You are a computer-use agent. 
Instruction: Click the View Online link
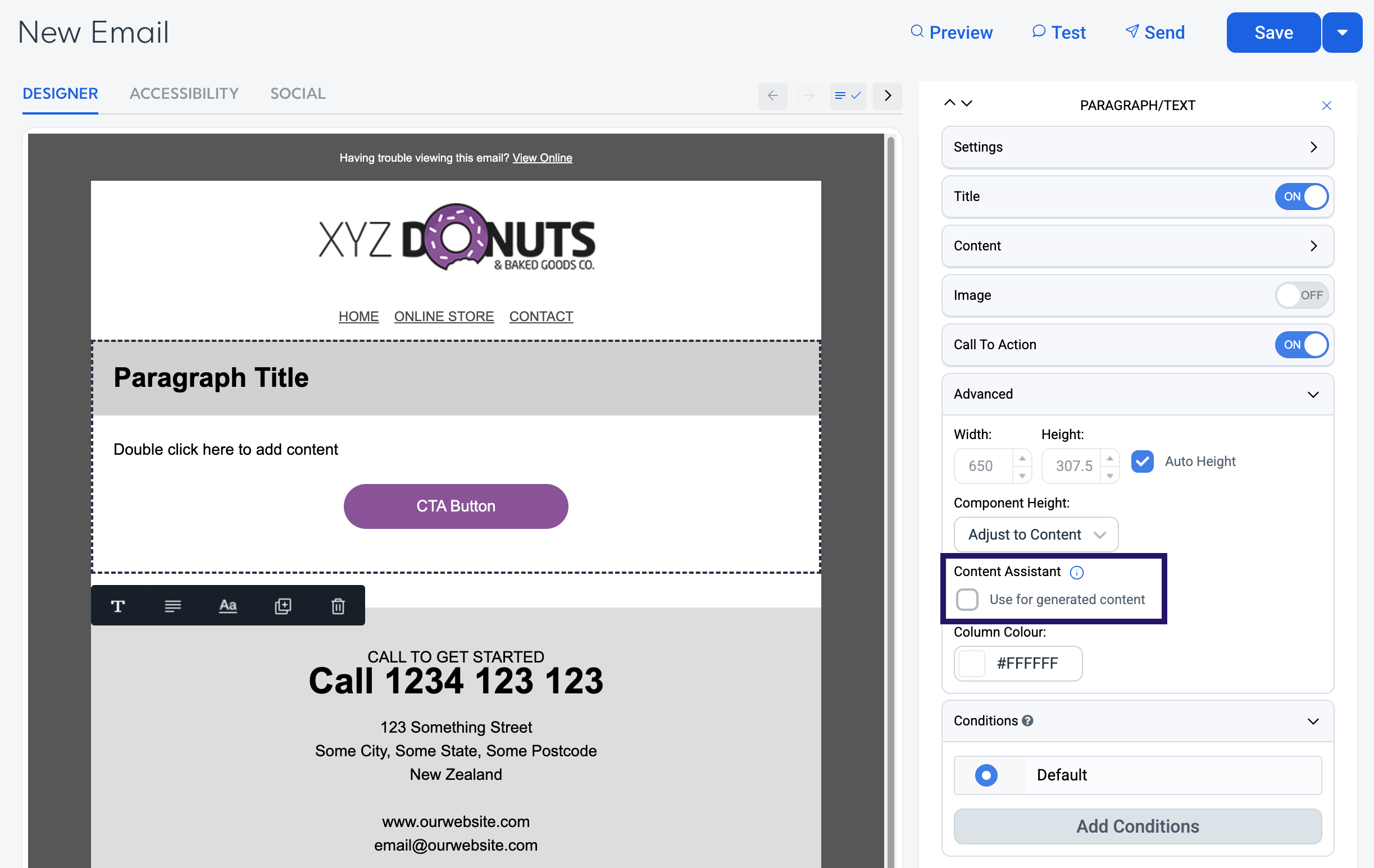point(542,158)
